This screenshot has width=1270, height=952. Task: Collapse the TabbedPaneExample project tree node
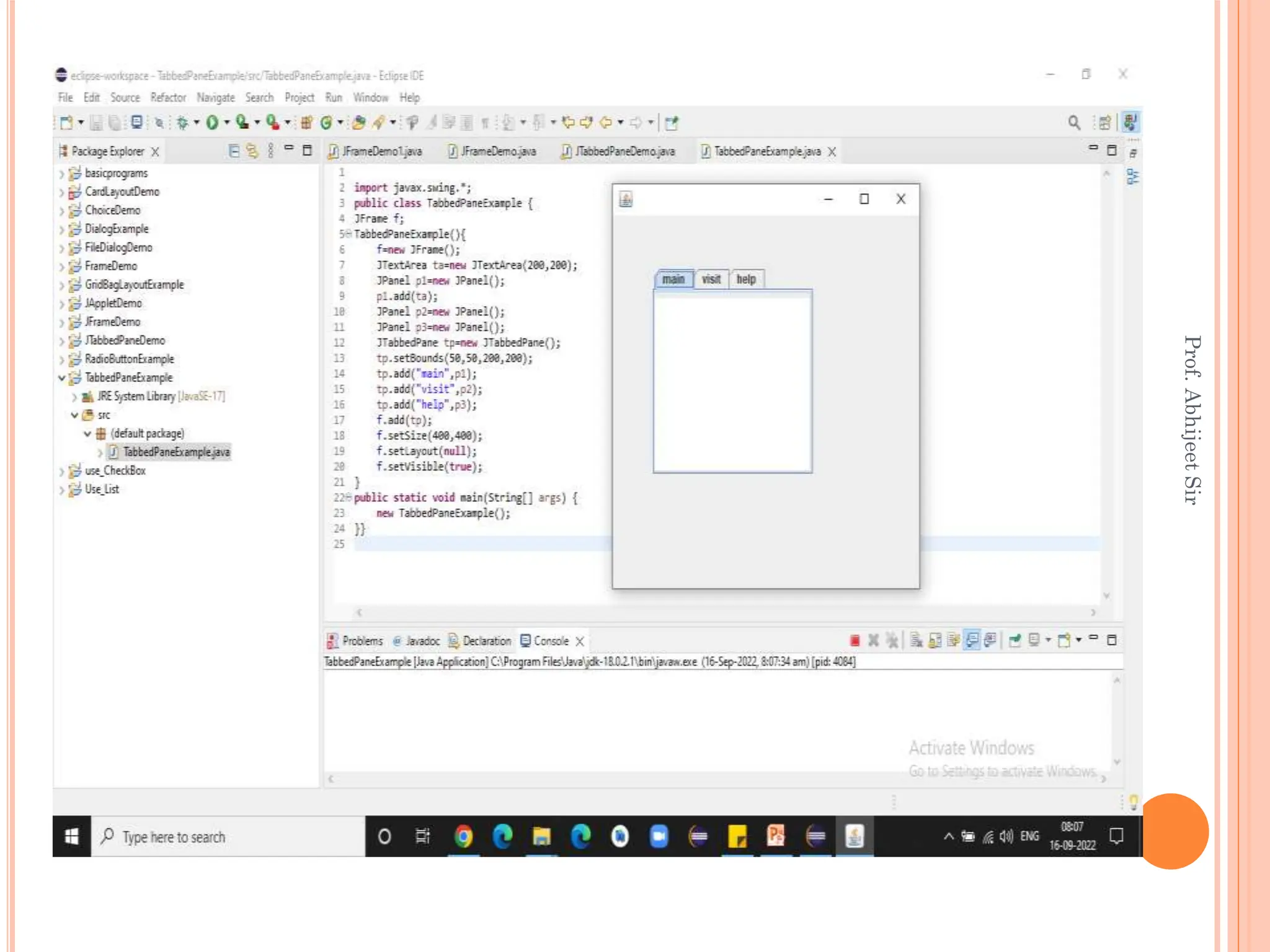(61, 377)
